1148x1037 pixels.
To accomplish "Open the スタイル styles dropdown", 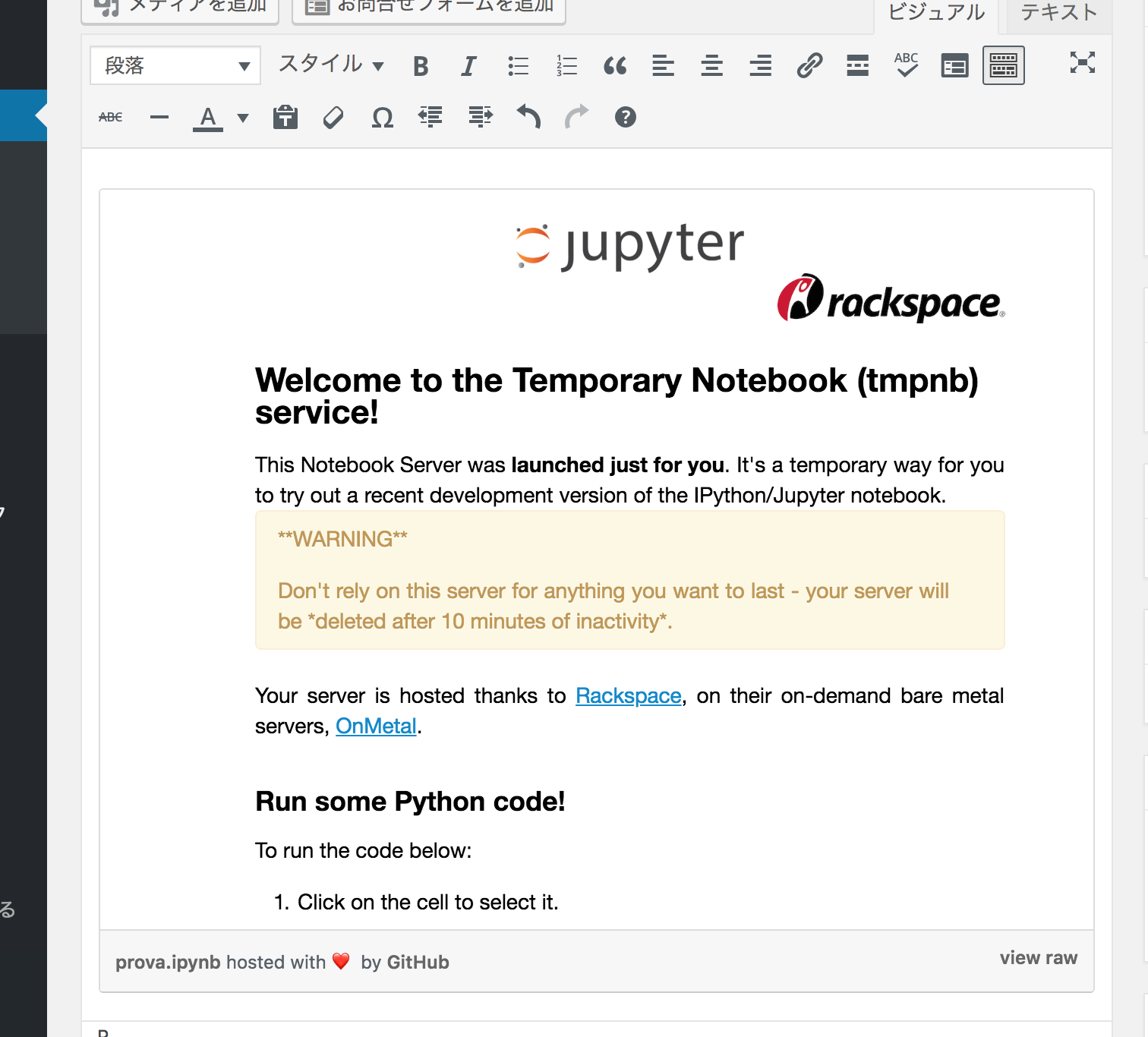I will (x=330, y=65).
